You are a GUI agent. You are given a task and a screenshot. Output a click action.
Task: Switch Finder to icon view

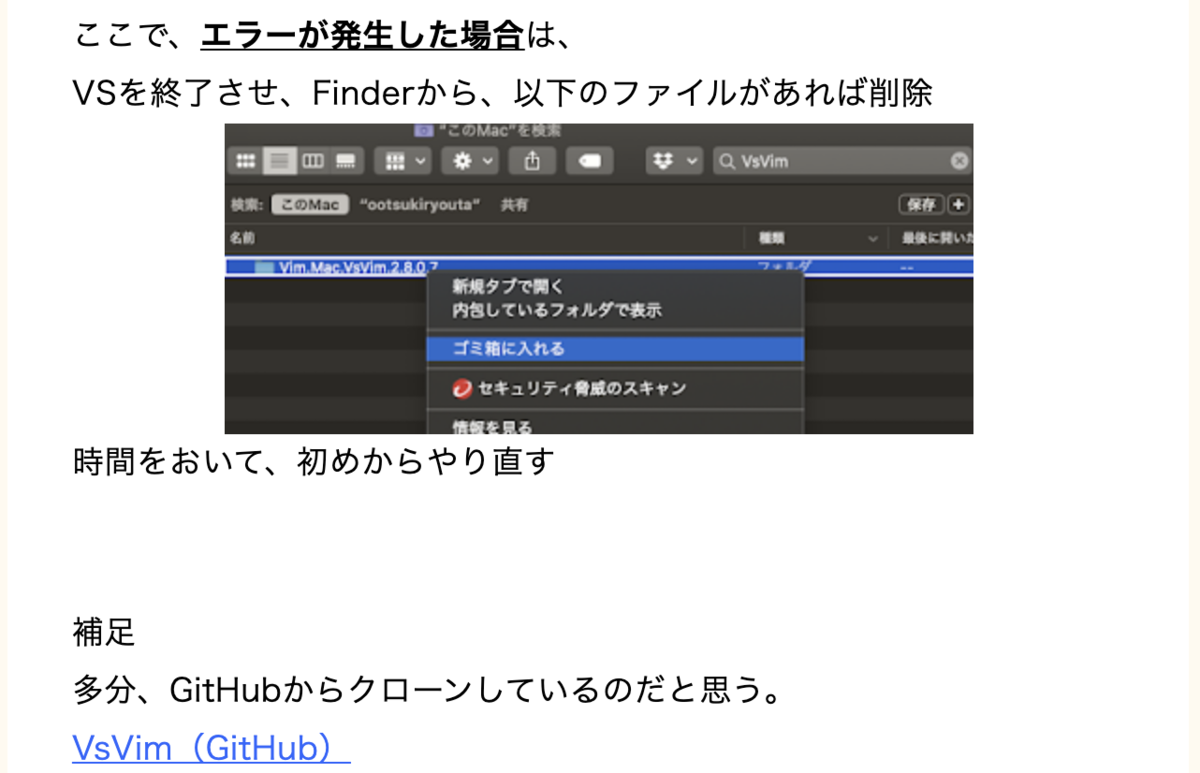pos(246,160)
